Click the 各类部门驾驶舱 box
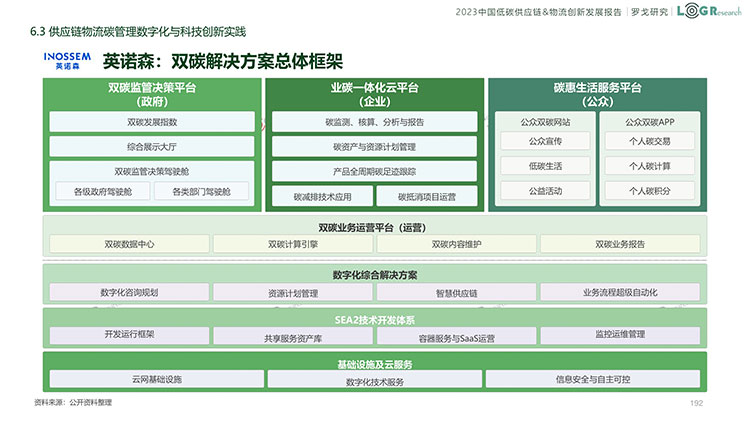Image resolution: width=750 pixels, height=422 pixels. 201,191
